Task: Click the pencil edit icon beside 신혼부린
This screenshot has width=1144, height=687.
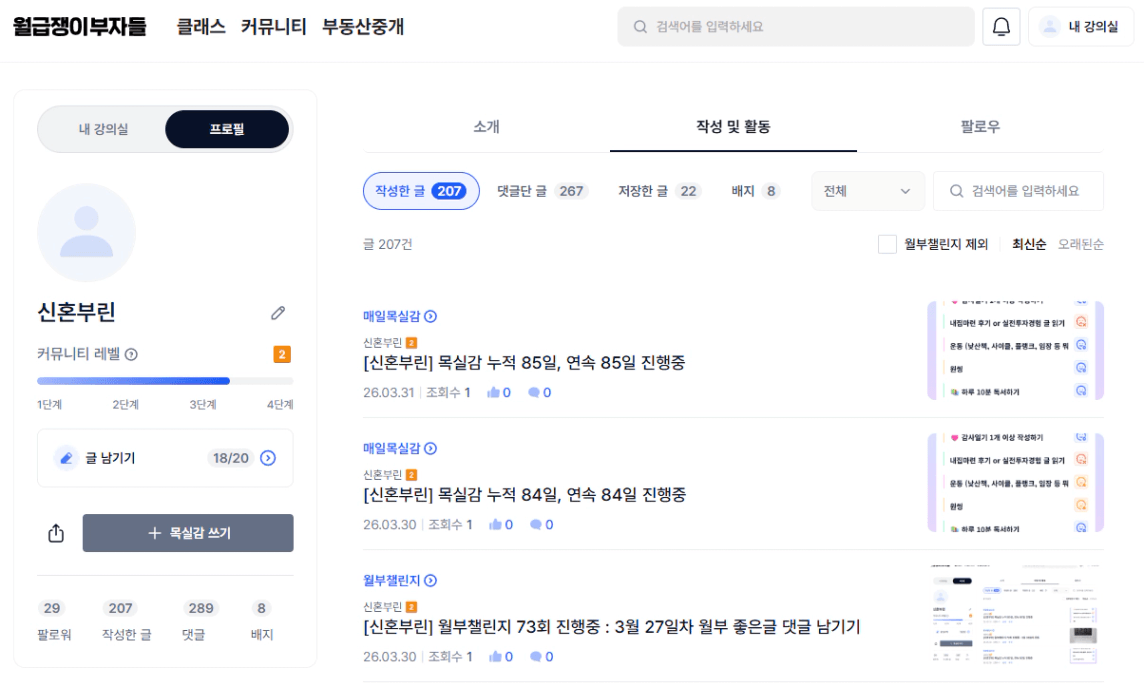Action: 278,313
